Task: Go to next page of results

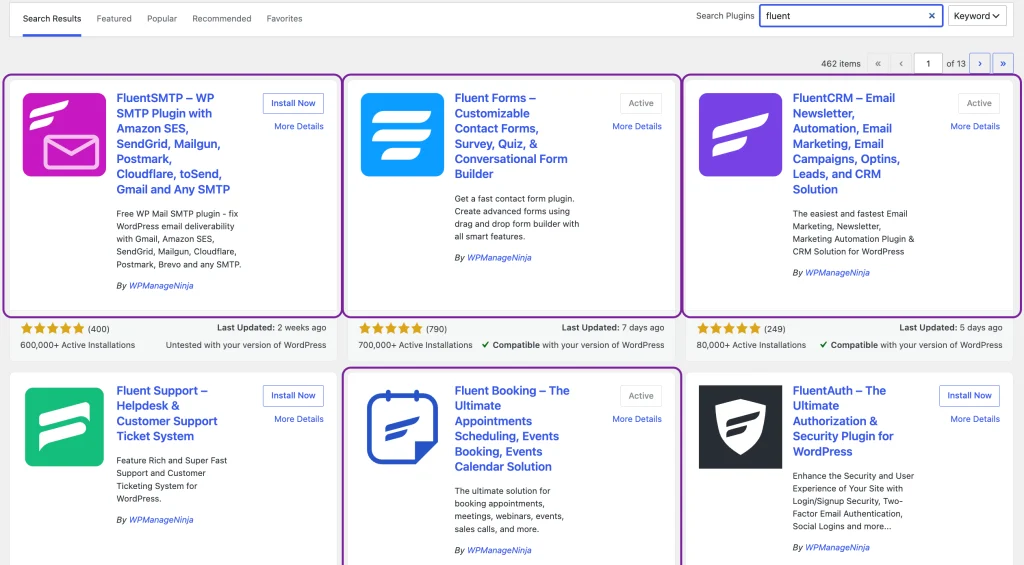Action: tap(980, 63)
